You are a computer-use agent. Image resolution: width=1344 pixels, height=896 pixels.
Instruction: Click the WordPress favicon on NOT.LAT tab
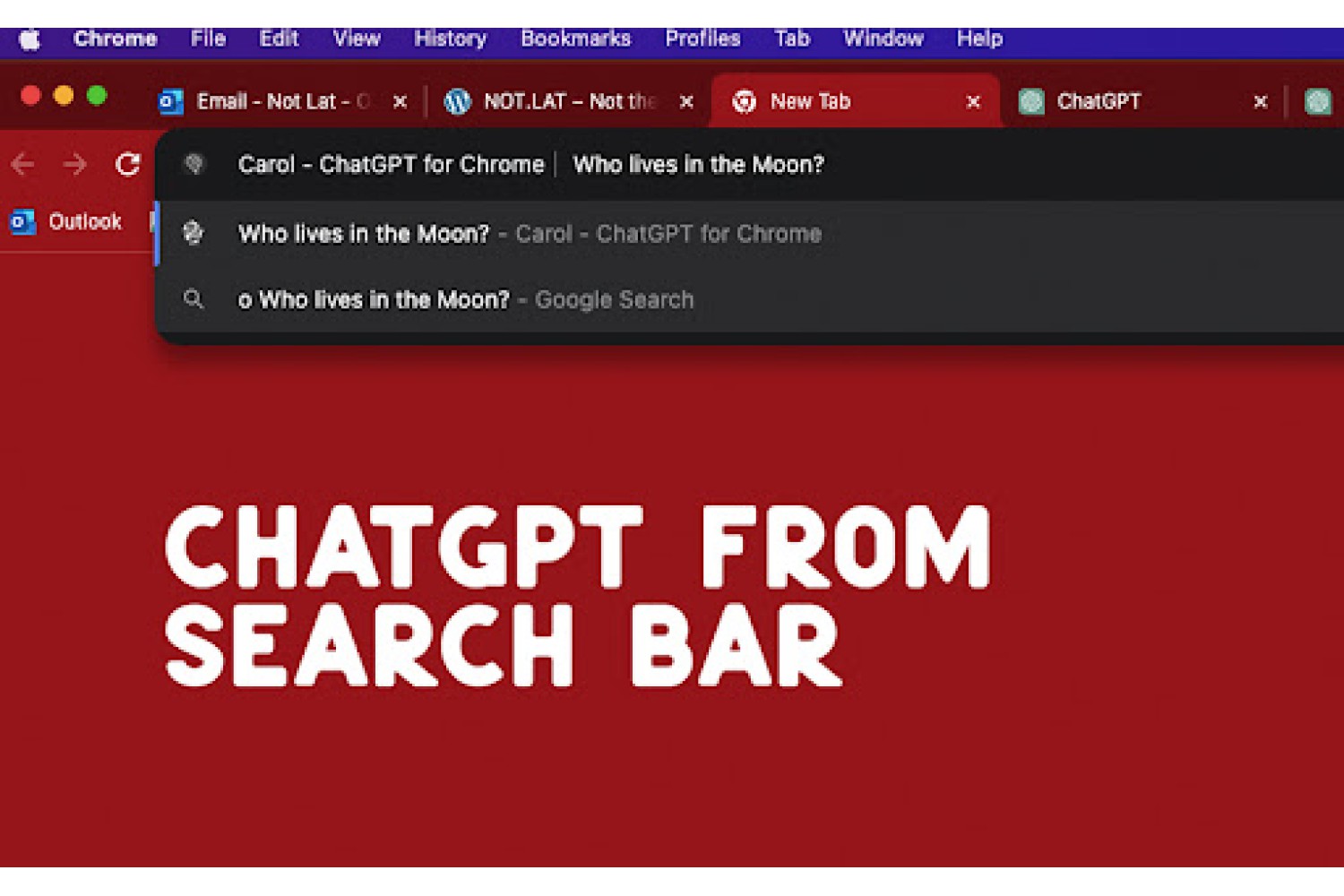[x=457, y=102]
